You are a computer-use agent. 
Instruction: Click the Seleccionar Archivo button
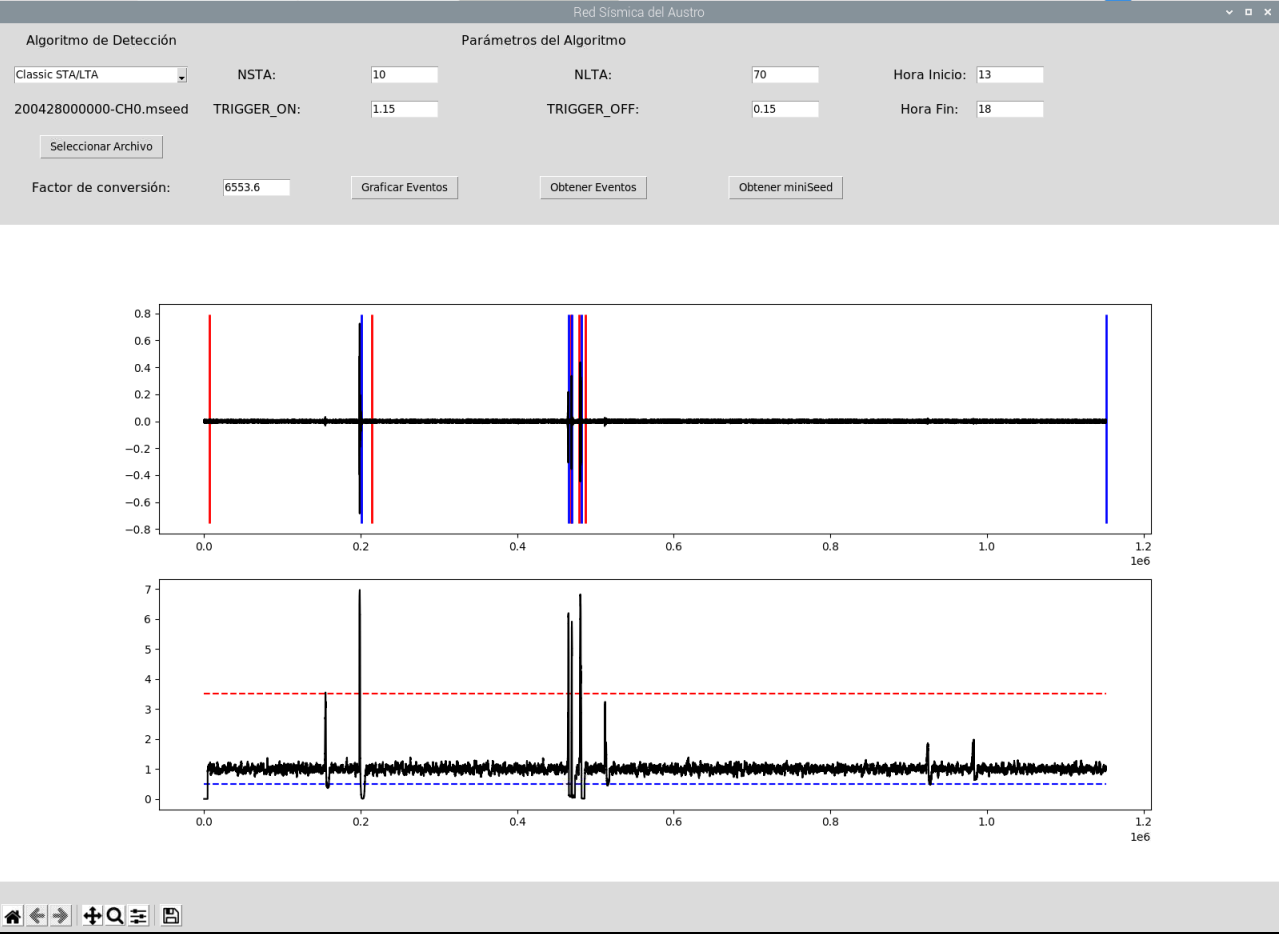[101, 147]
